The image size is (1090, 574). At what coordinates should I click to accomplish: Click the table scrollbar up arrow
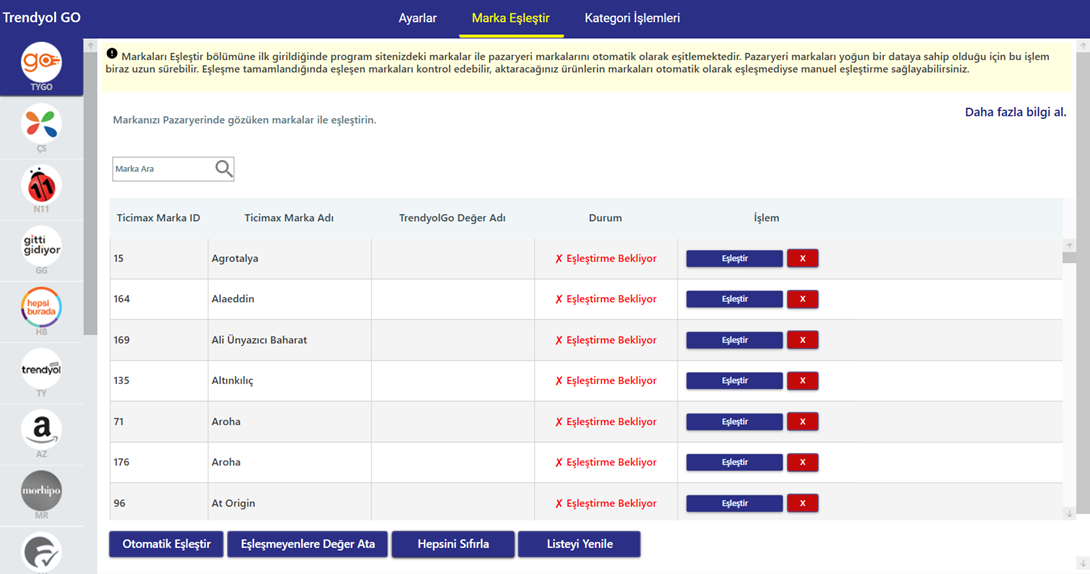click(x=1069, y=245)
